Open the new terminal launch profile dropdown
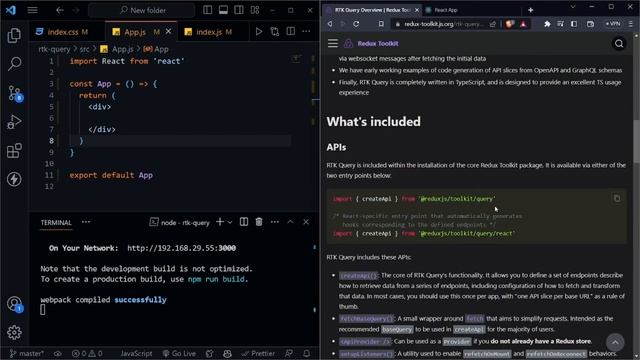This screenshot has height=360, width=640. (230, 222)
